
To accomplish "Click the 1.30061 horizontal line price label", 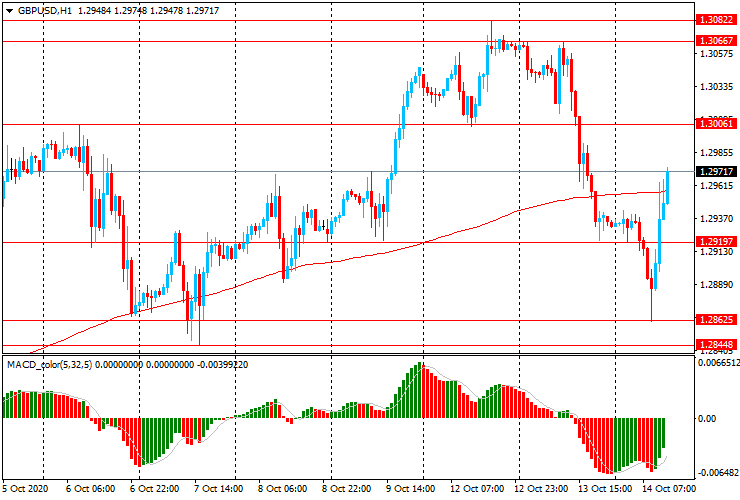I will [x=716, y=124].
